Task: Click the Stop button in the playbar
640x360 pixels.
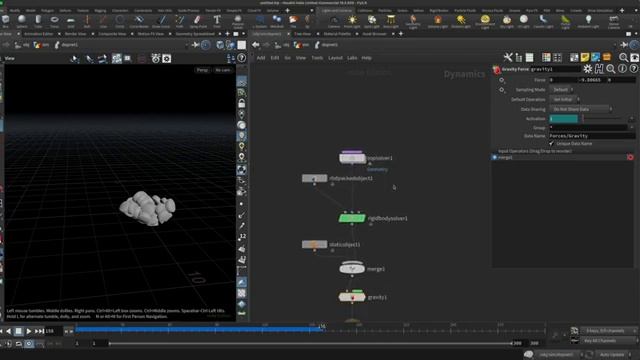Action: click(18, 331)
